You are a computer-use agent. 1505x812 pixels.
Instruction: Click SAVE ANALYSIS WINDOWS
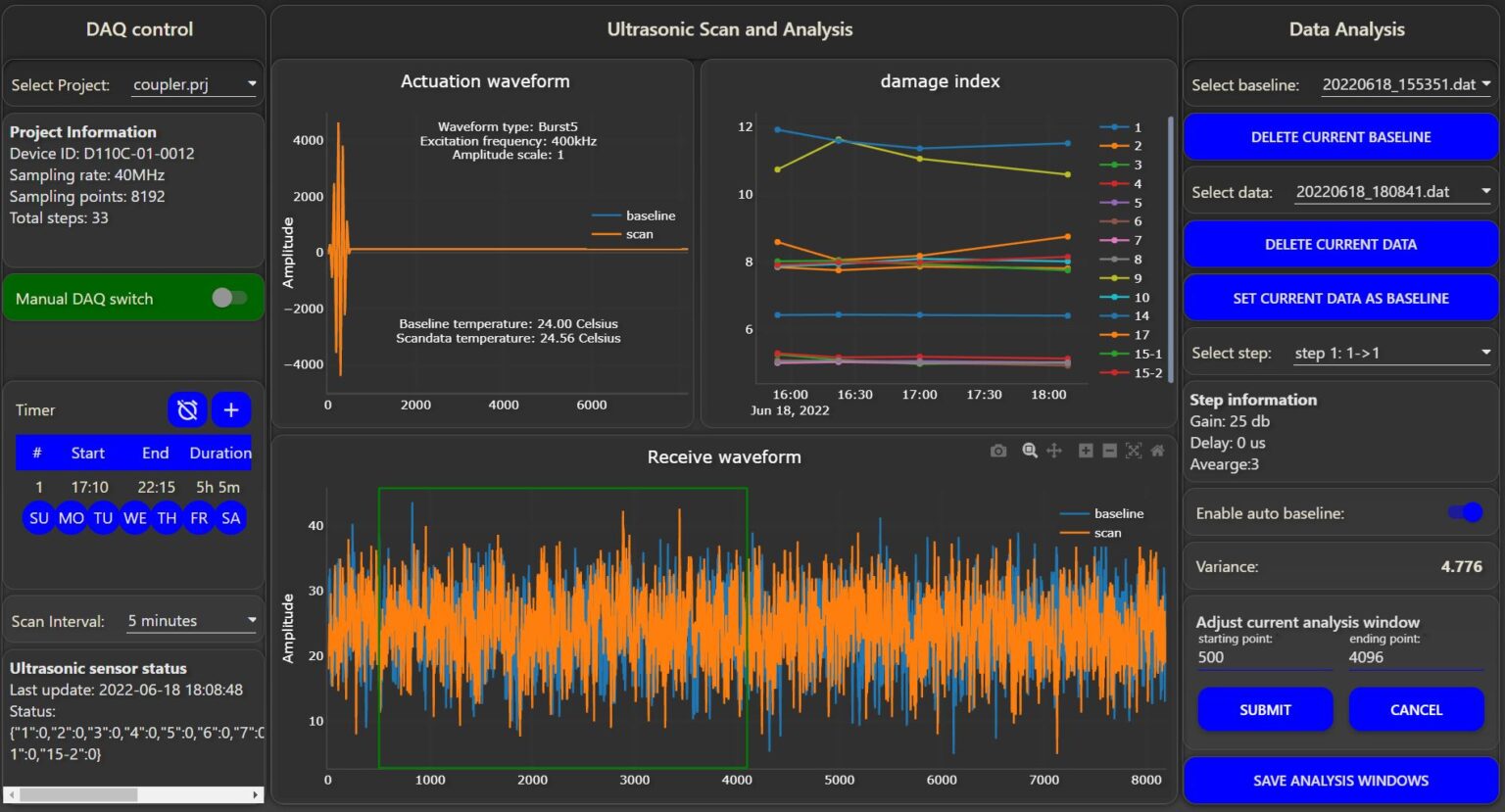pos(1341,781)
